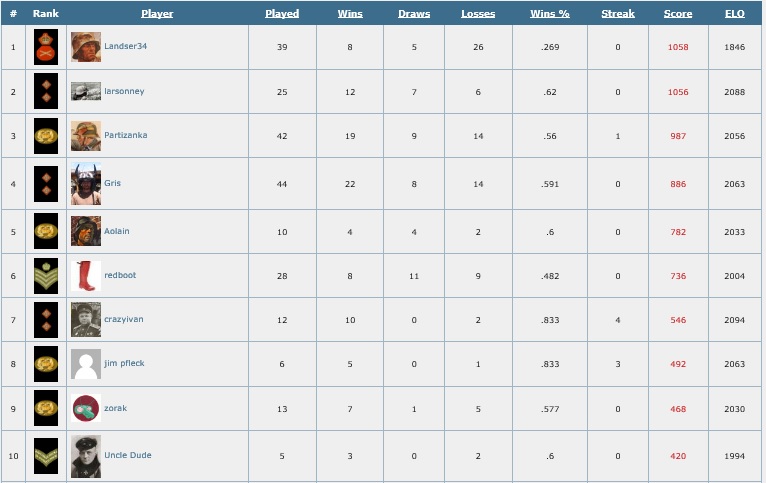The width and height of the screenshot is (766, 483).
Task: Click Gris's horned helmet avatar
Action: tap(86, 184)
